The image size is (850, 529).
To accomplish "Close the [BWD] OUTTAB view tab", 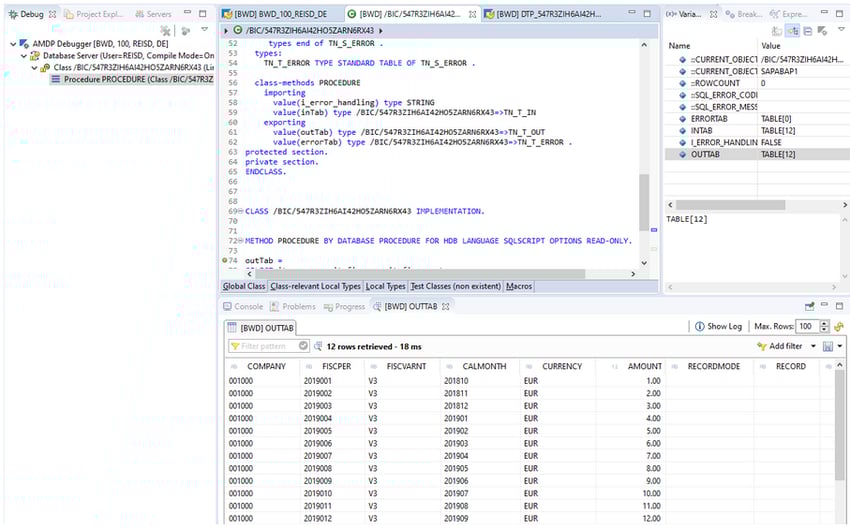I will point(446,307).
